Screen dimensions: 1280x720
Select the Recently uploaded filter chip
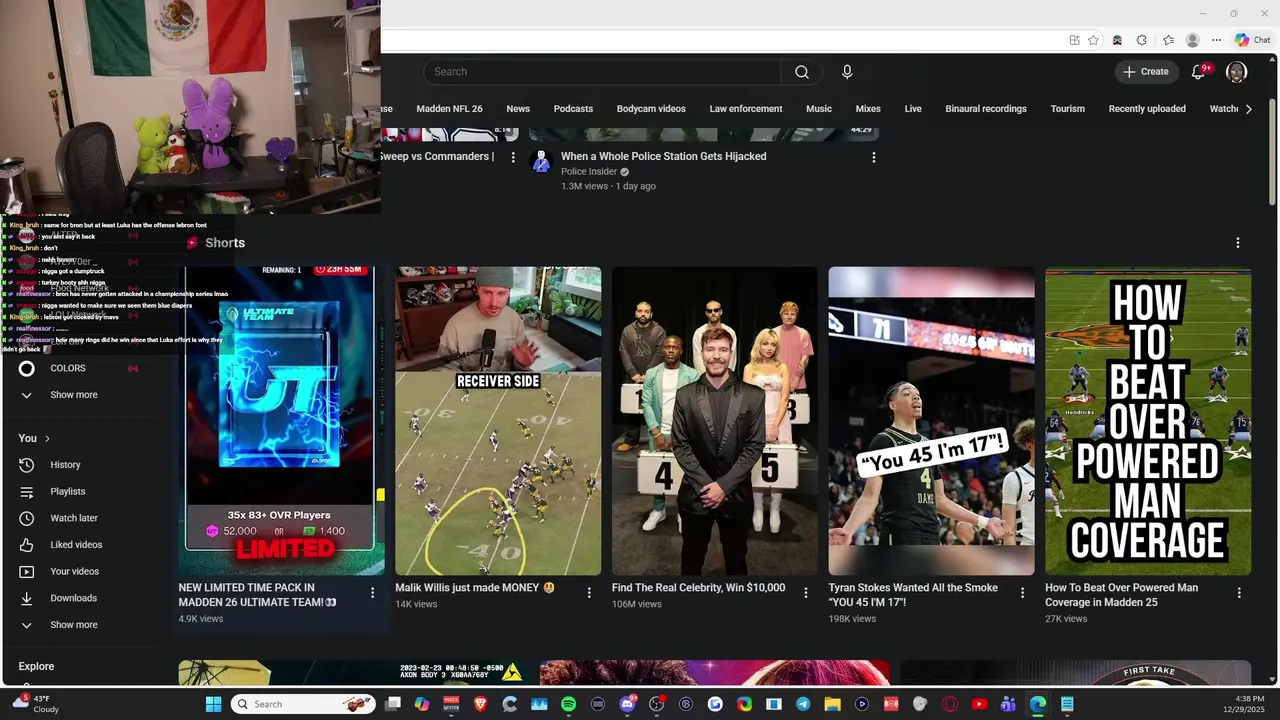click(x=1147, y=109)
